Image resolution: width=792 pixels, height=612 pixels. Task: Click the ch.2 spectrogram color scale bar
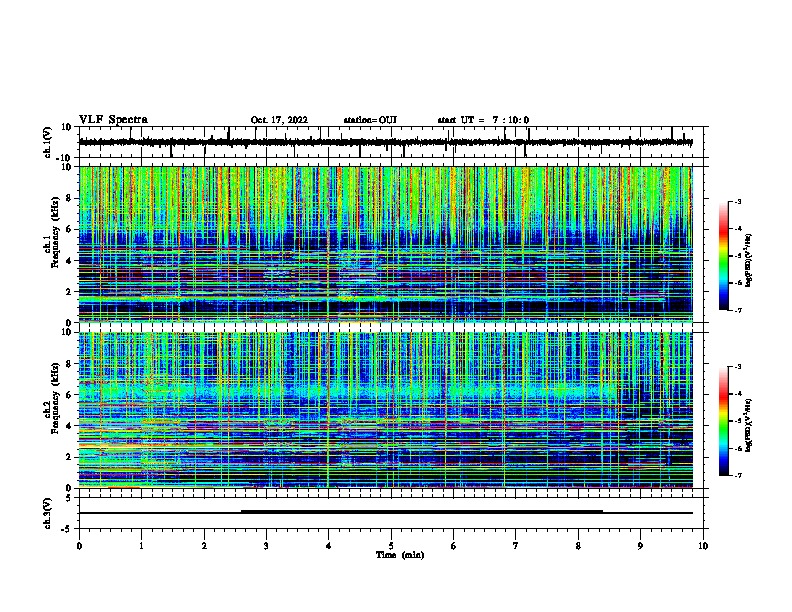pos(724,421)
